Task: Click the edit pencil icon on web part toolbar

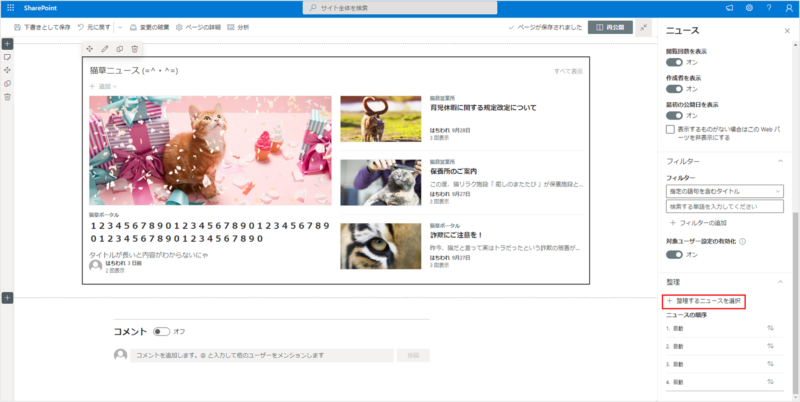Action: pyautogui.click(x=105, y=48)
